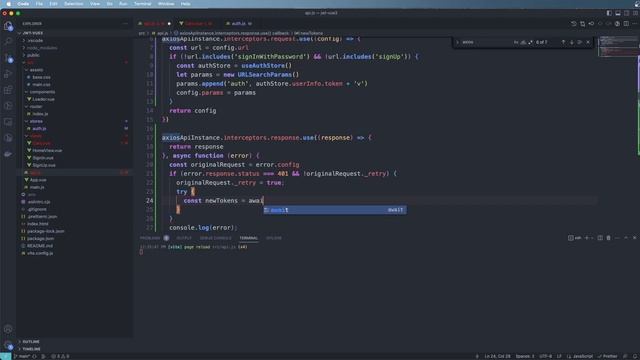
Task: Open the Accounts icon in activity bar
Action: [8, 329]
